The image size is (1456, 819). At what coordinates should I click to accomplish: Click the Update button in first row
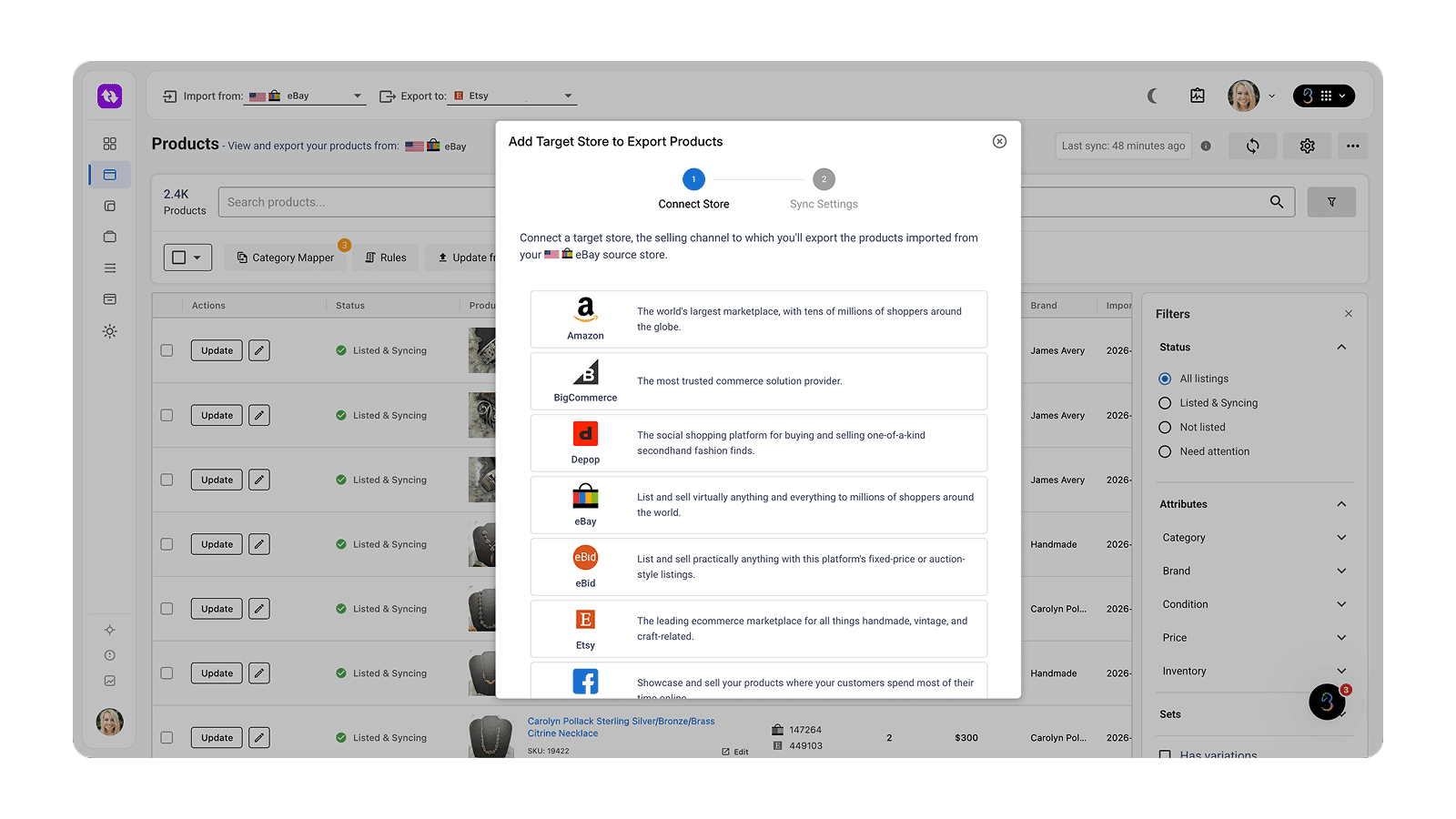[217, 350]
